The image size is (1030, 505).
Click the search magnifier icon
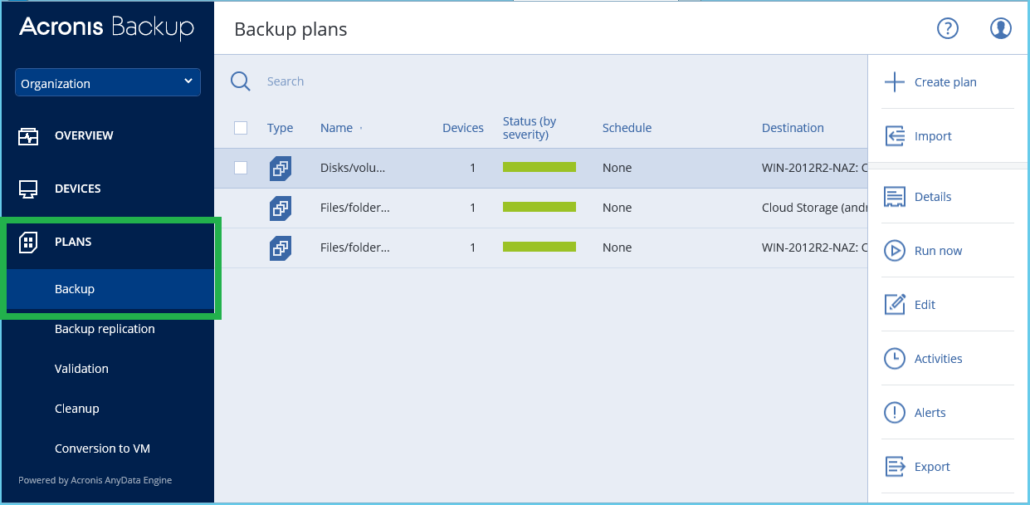(240, 81)
